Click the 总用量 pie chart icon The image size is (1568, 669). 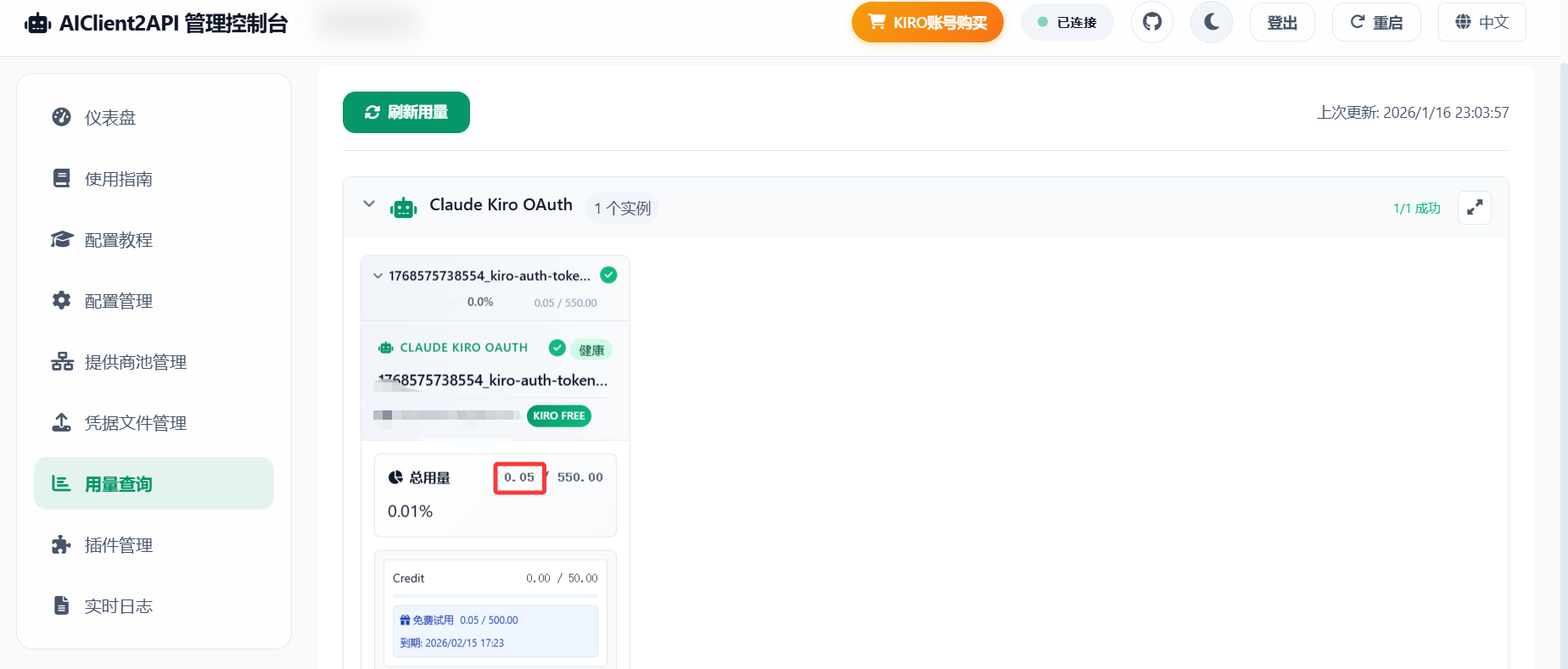[395, 477]
